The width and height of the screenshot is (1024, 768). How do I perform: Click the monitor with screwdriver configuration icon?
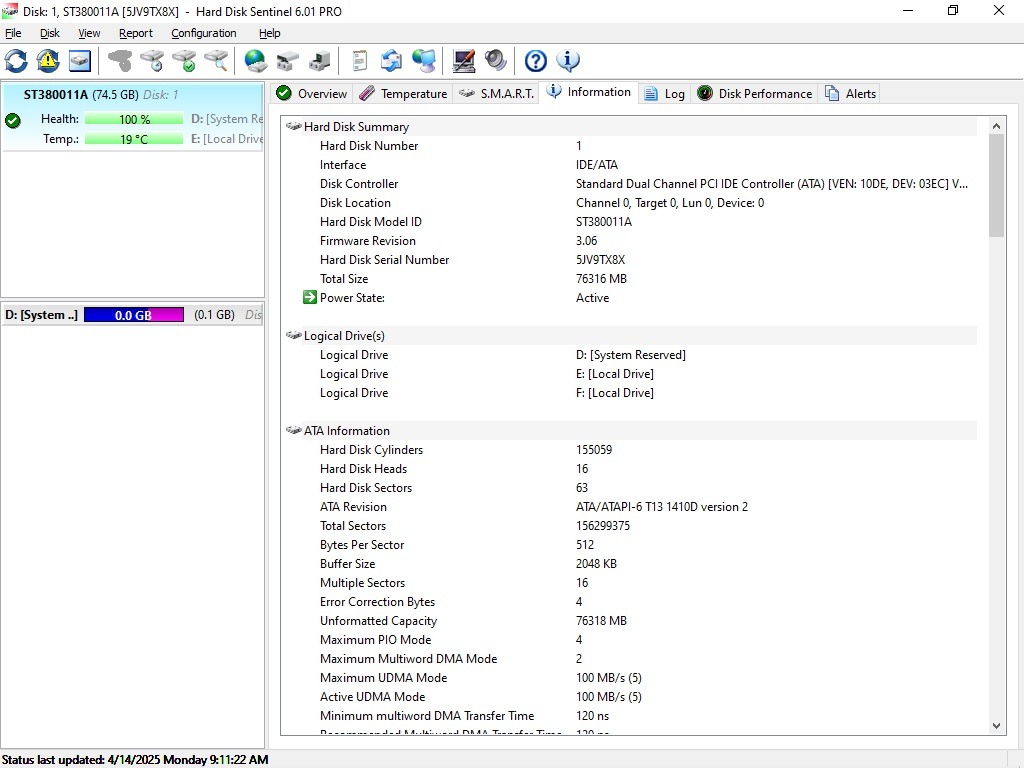[464, 61]
